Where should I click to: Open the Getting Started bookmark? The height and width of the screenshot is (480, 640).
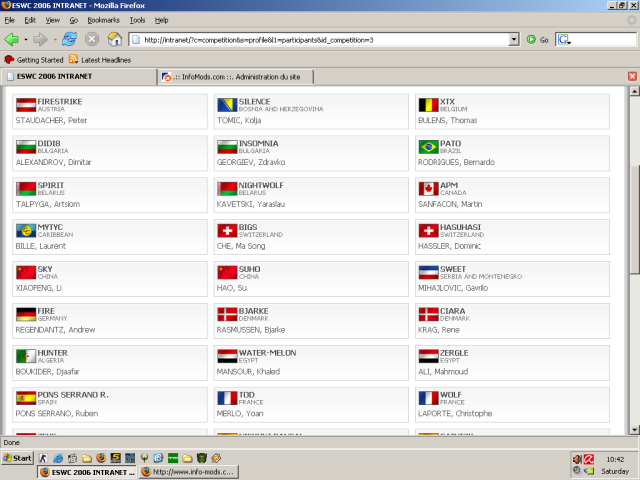click(x=34, y=60)
